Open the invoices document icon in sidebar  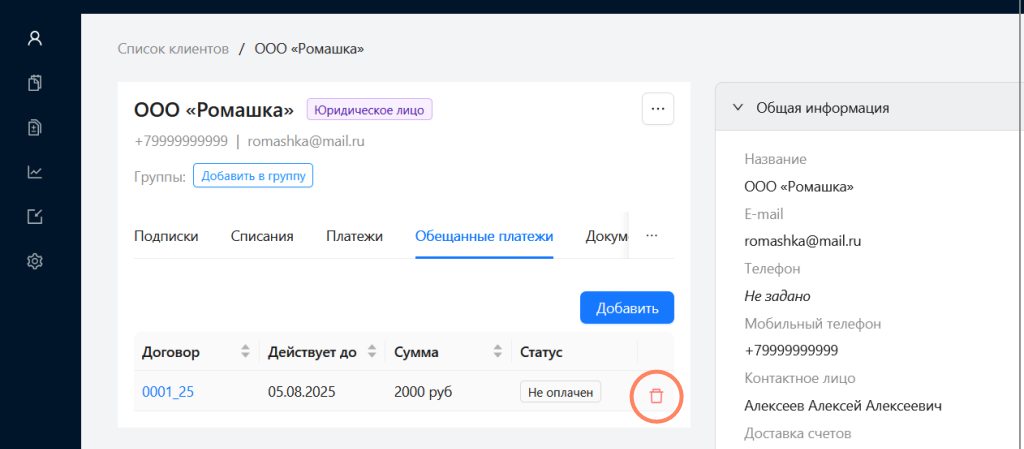(35, 128)
